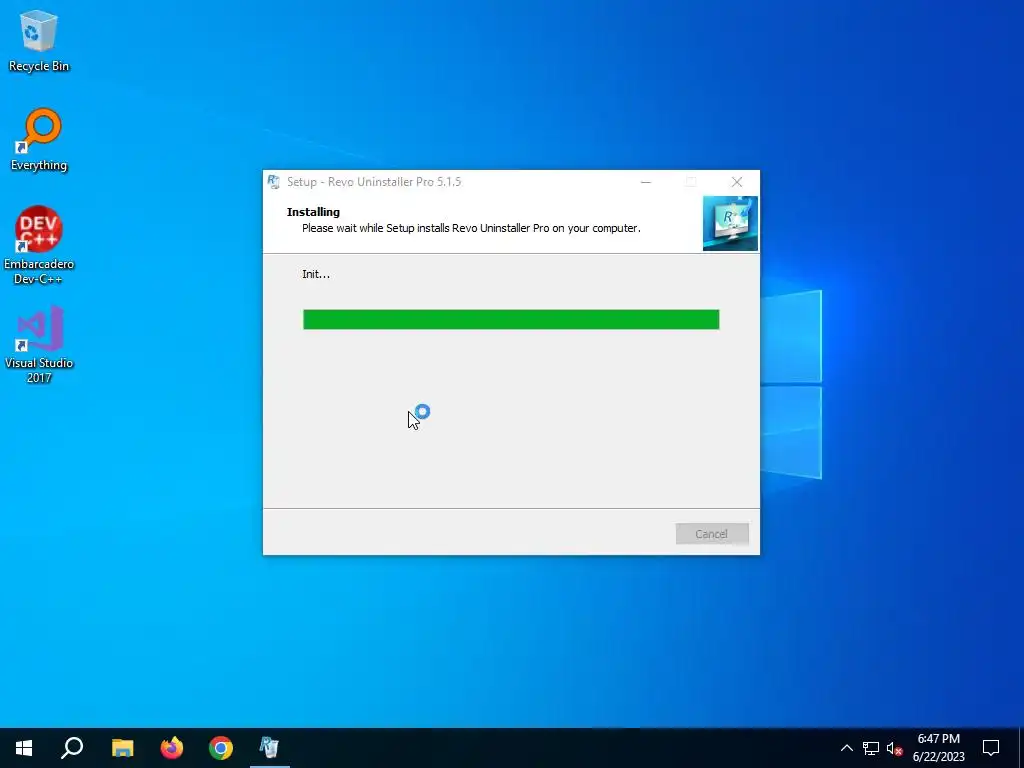This screenshot has height=768, width=1024.
Task: Open File Explorer from the taskbar
Action: coord(122,748)
